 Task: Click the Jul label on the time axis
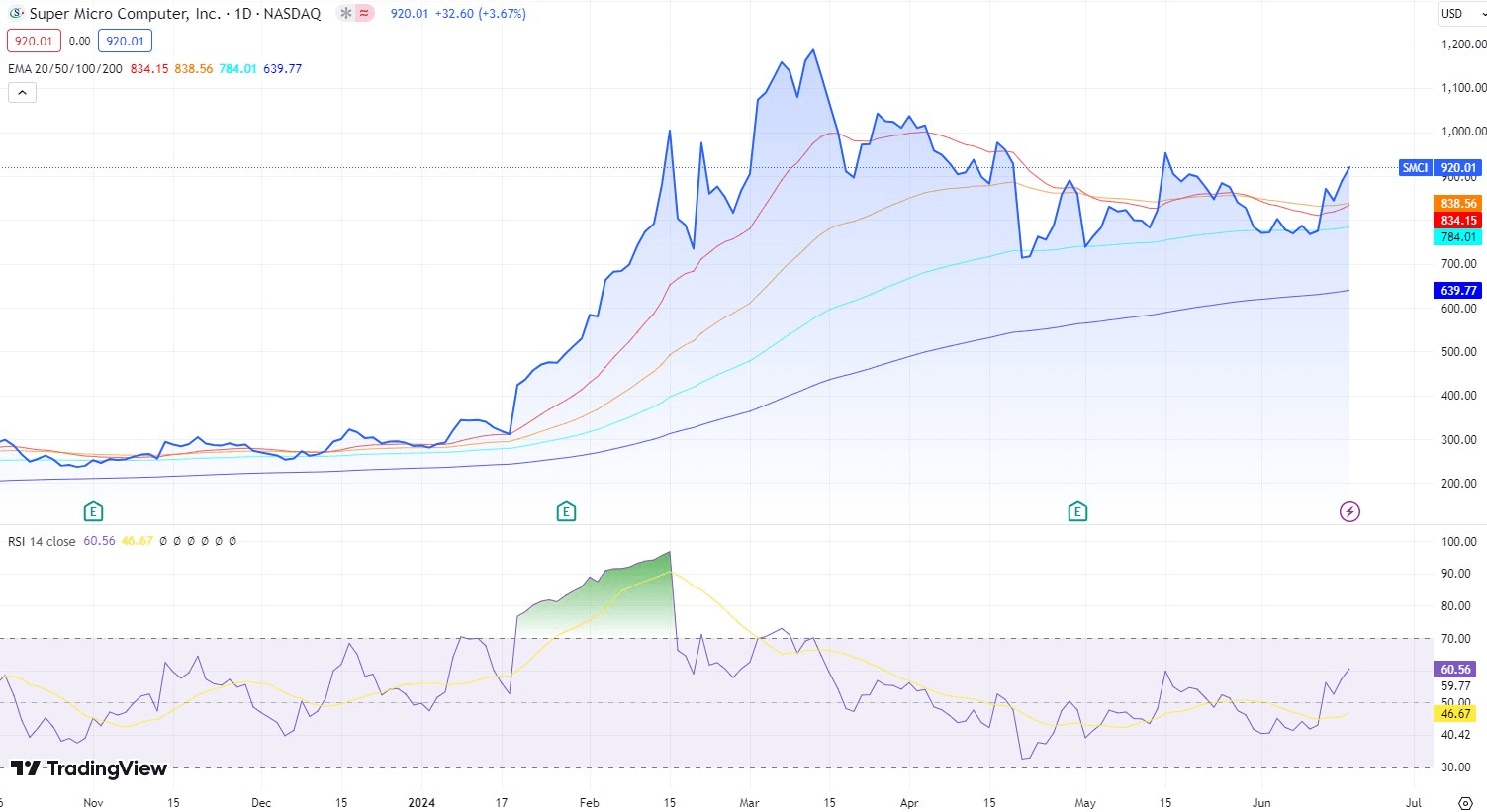point(1413,803)
